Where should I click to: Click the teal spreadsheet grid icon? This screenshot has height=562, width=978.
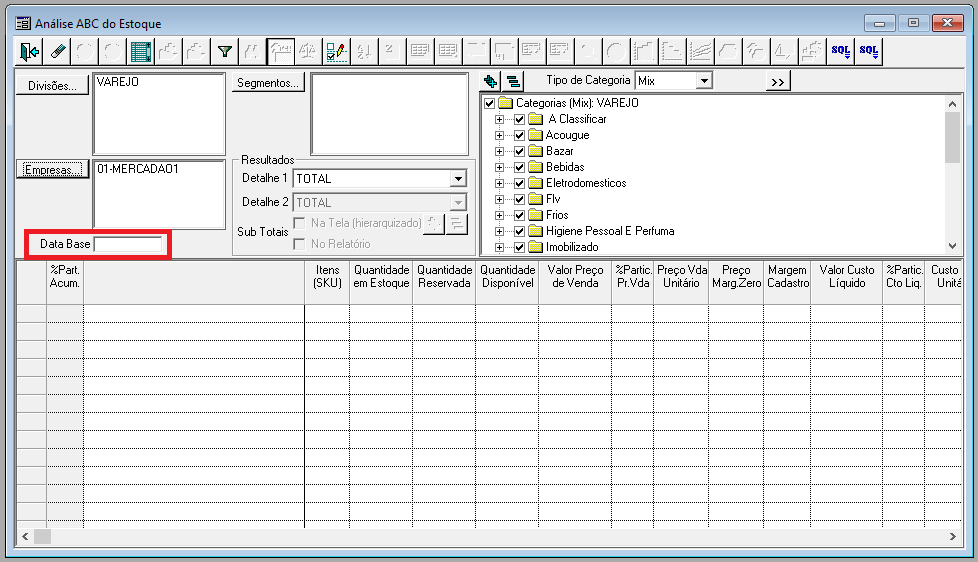141,51
